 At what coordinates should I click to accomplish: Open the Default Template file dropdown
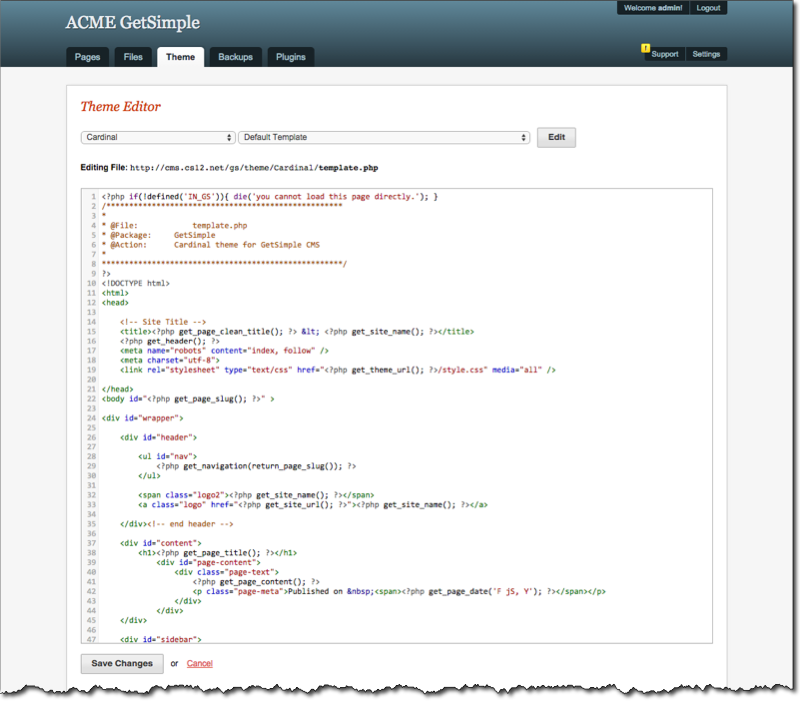coord(383,137)
